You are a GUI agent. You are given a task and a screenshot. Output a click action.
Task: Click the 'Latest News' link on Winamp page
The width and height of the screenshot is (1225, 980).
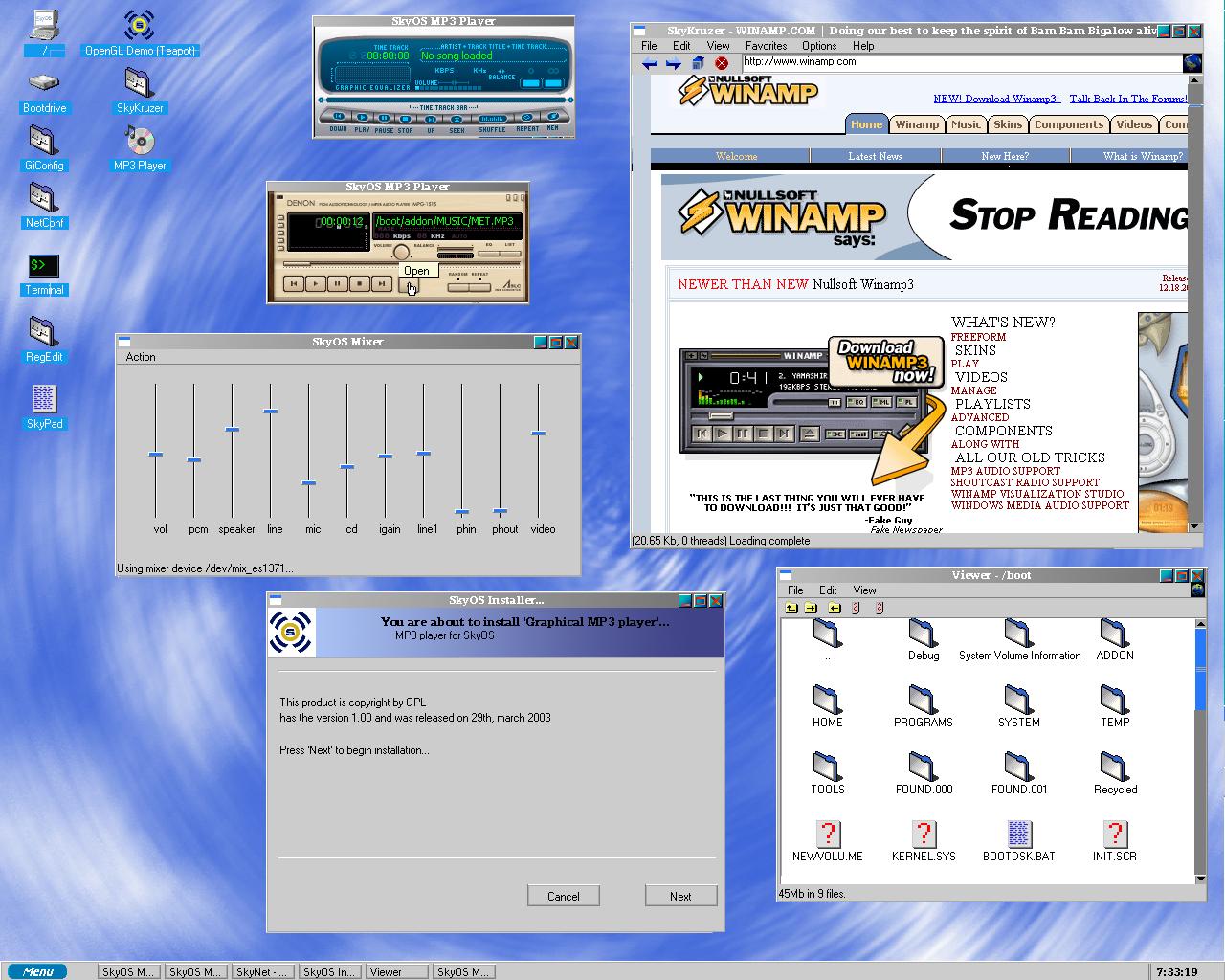[875, 156]
